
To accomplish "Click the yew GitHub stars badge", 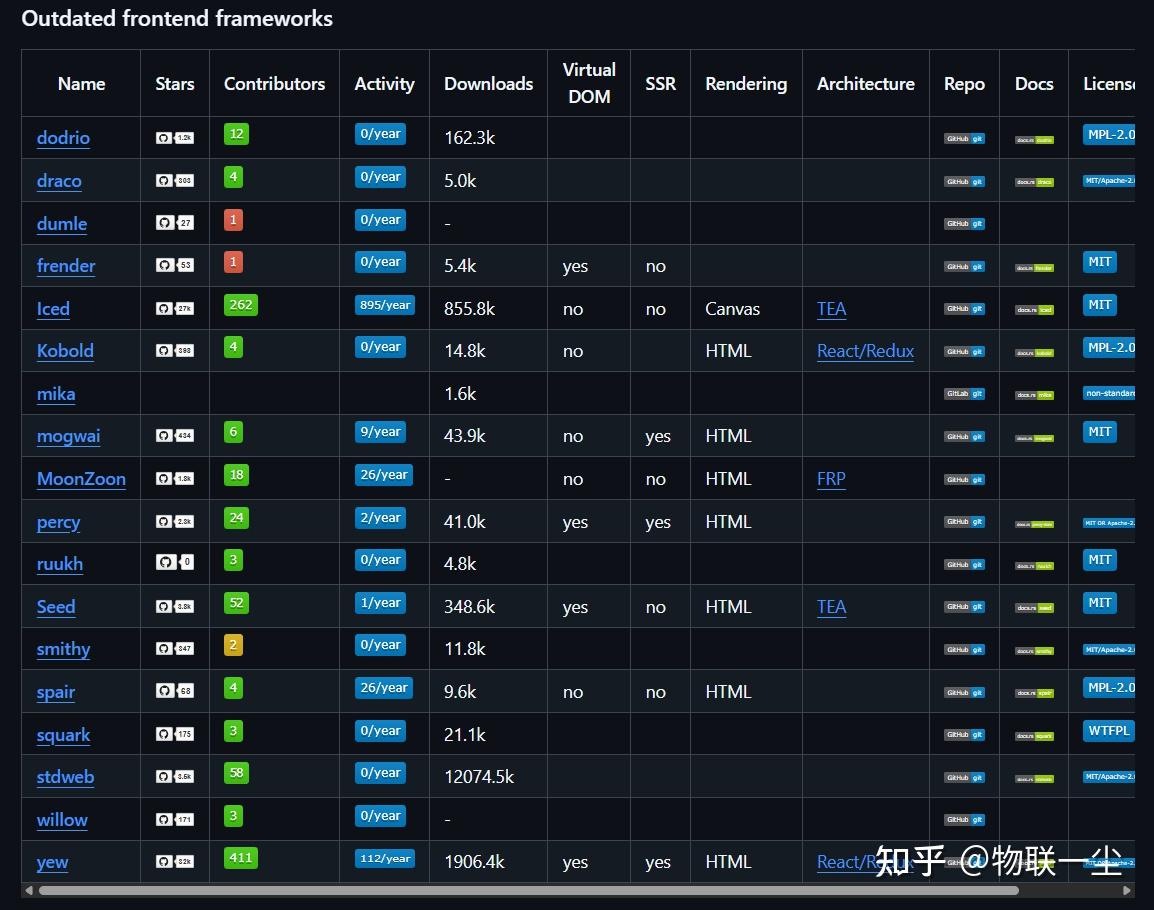I will pos(174,861).
